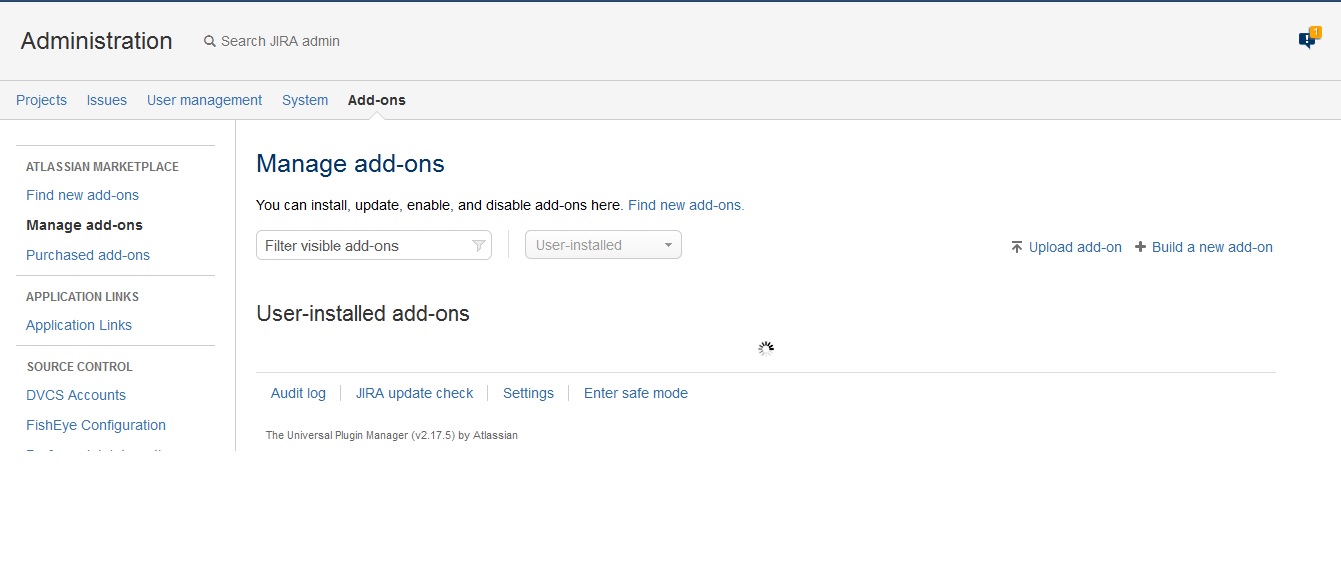
Task: Click the feedback notification icon
Action: click(x=1308, y=39)
